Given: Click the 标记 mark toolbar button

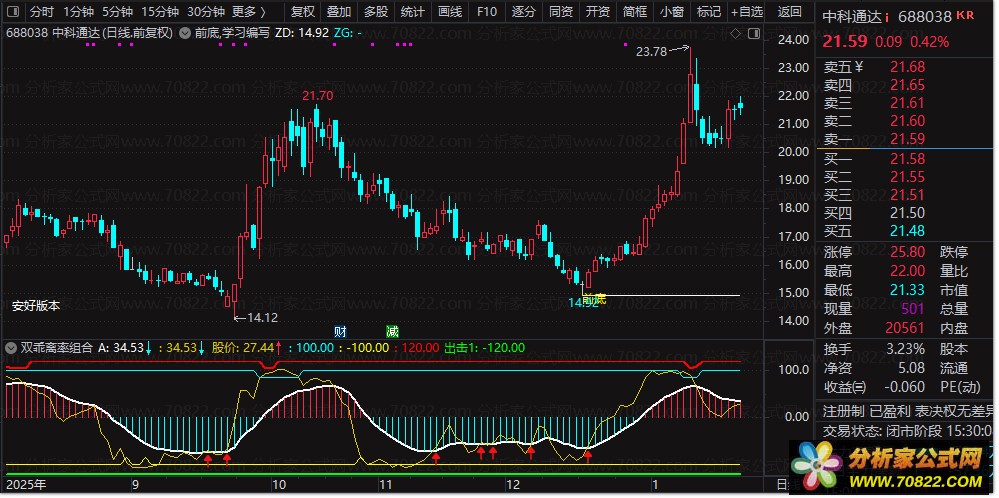Looking at the screenshot, I should click(x=708, y=12).
